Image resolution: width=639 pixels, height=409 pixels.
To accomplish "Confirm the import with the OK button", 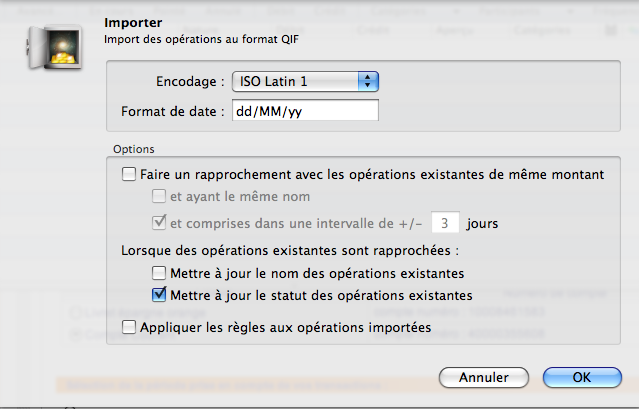I will tap(582, 377).
